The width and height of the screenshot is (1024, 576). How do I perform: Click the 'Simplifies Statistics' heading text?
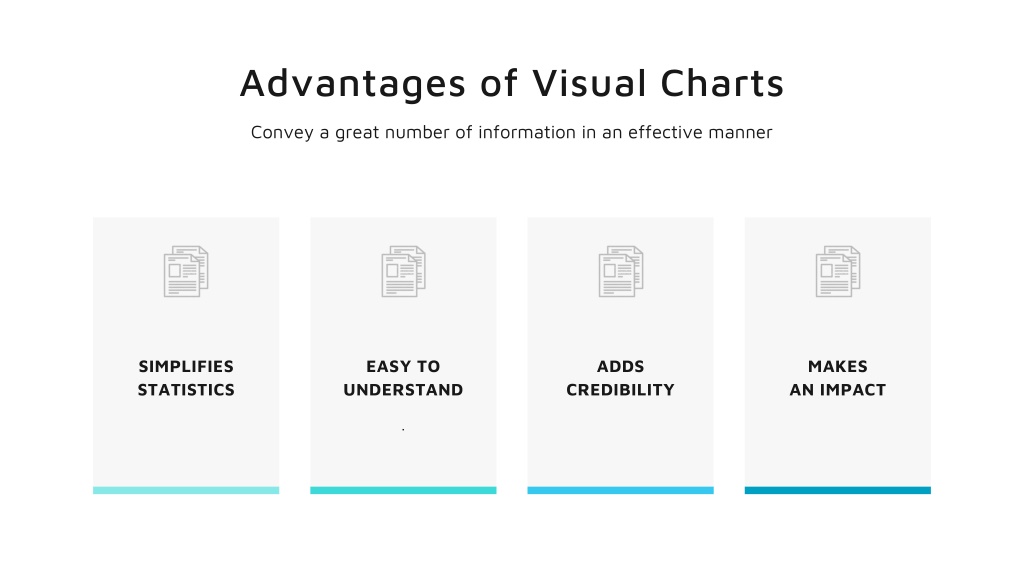click(x=186, y=378)
